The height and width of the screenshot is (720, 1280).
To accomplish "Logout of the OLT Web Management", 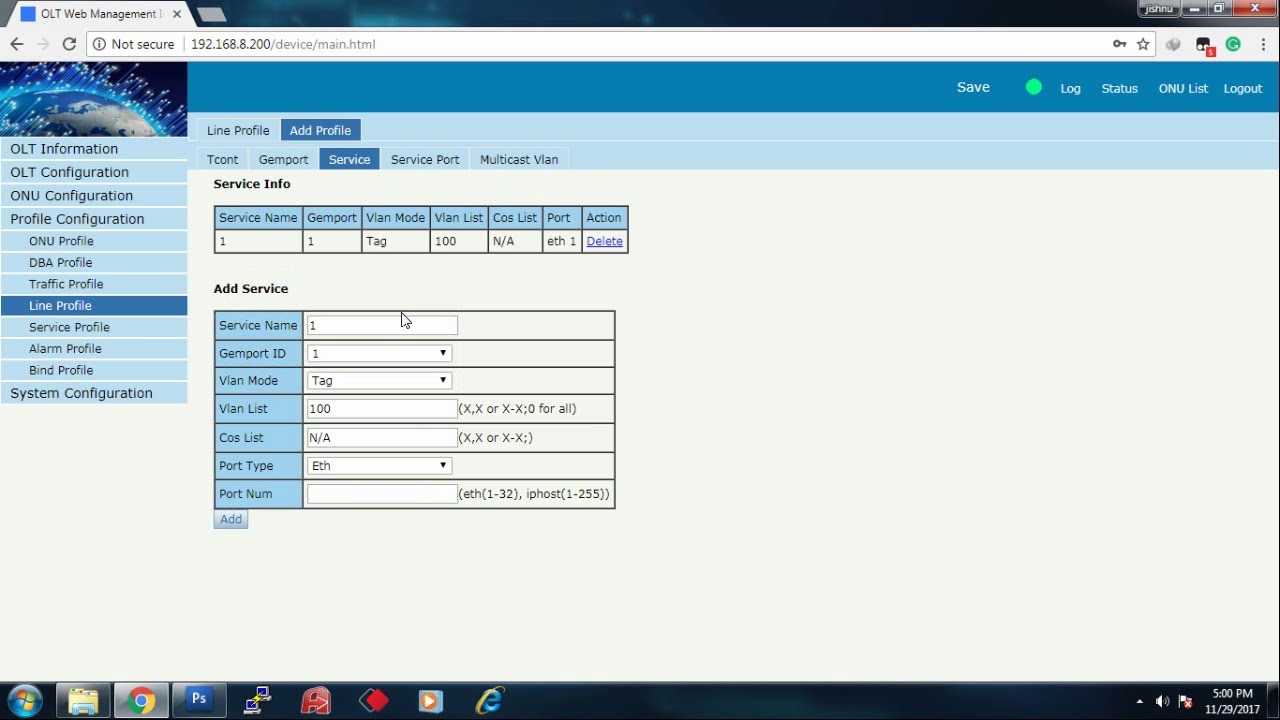I will [x=1242, y=88].
